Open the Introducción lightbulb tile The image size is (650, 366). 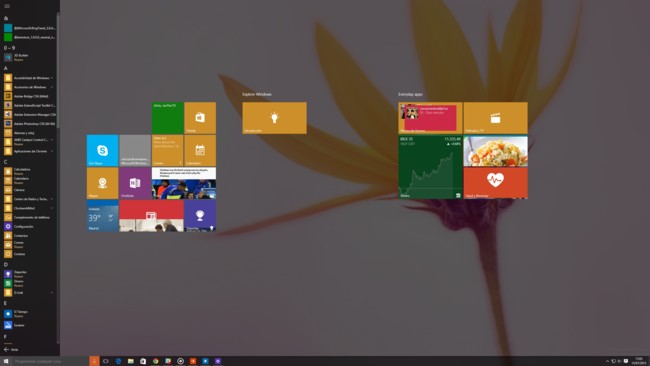pyautogui.click(x=274, y=118)
